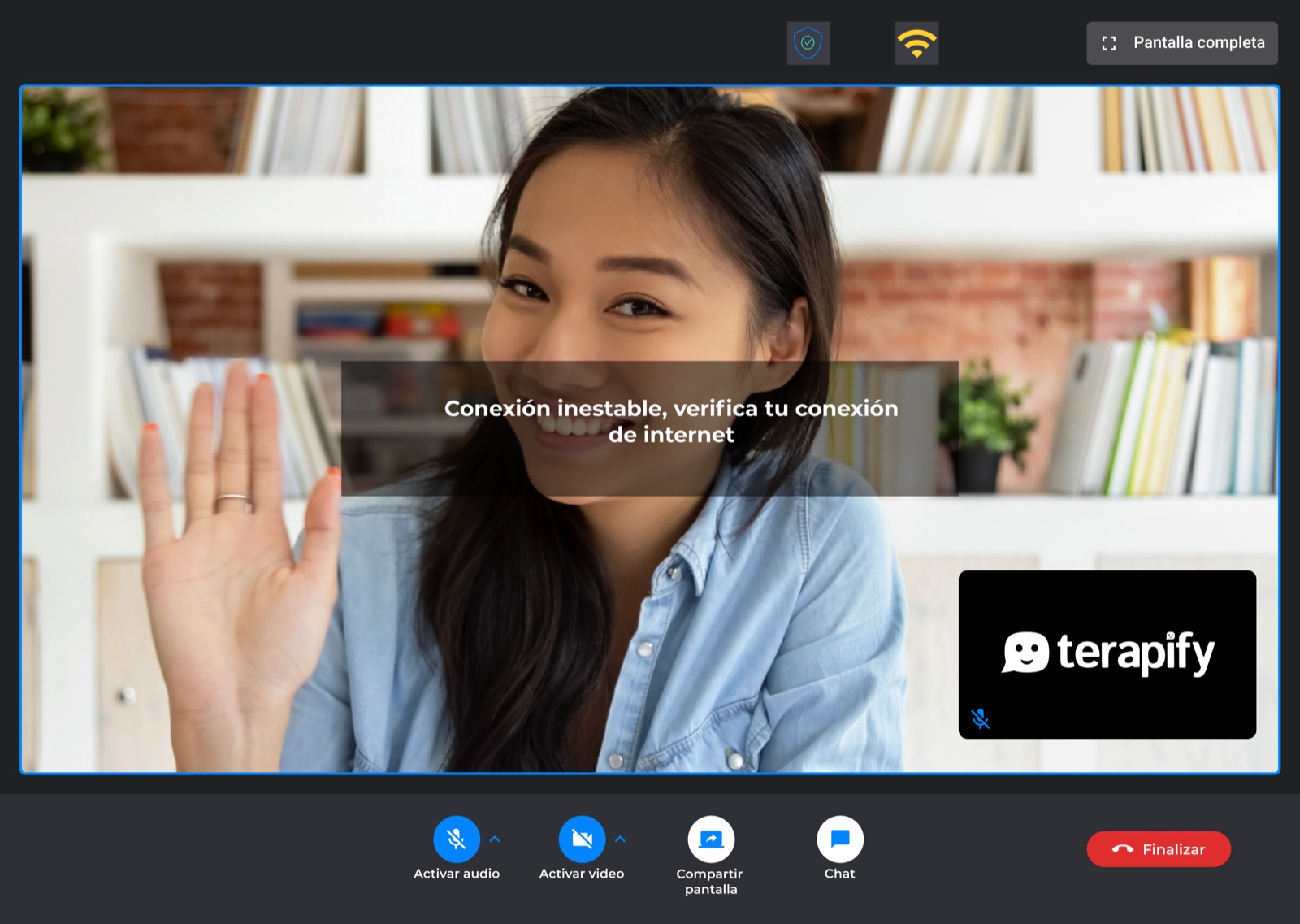The width and height of the screenshot is (1300, 924).
Task: Click the security shield icon
Action: click(x=808, y=43)
